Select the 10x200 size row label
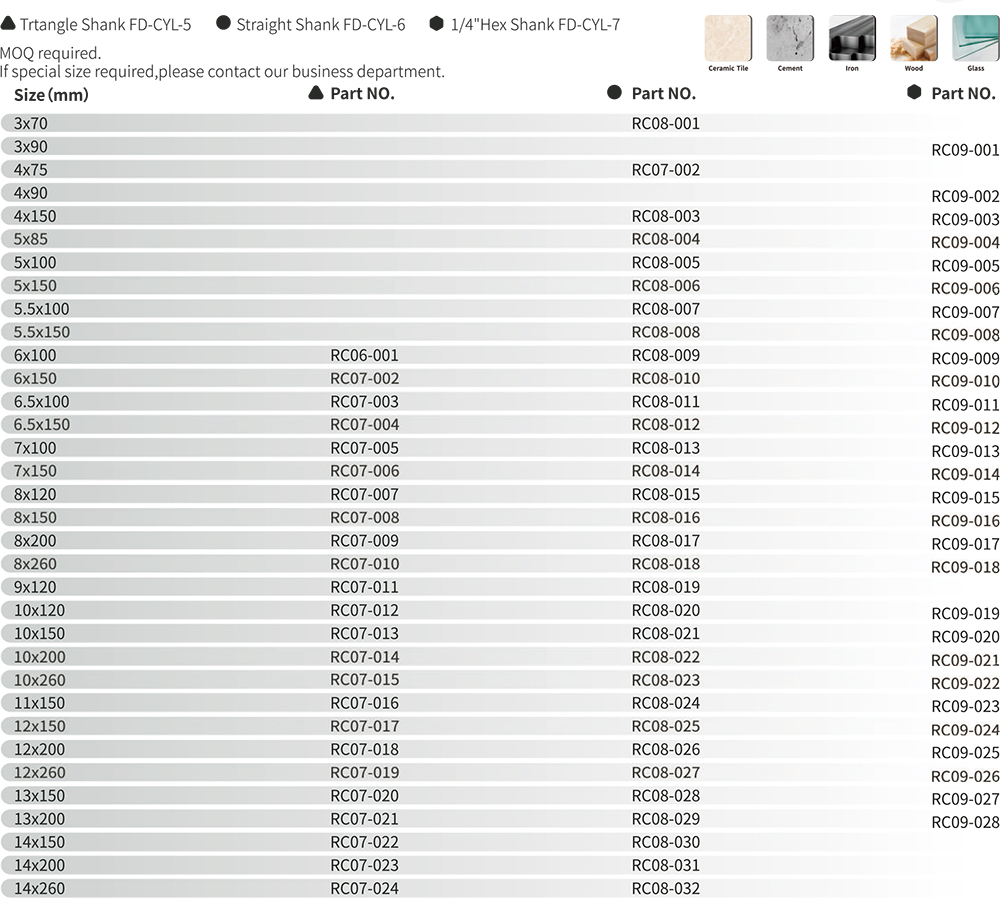 (40, 657)
